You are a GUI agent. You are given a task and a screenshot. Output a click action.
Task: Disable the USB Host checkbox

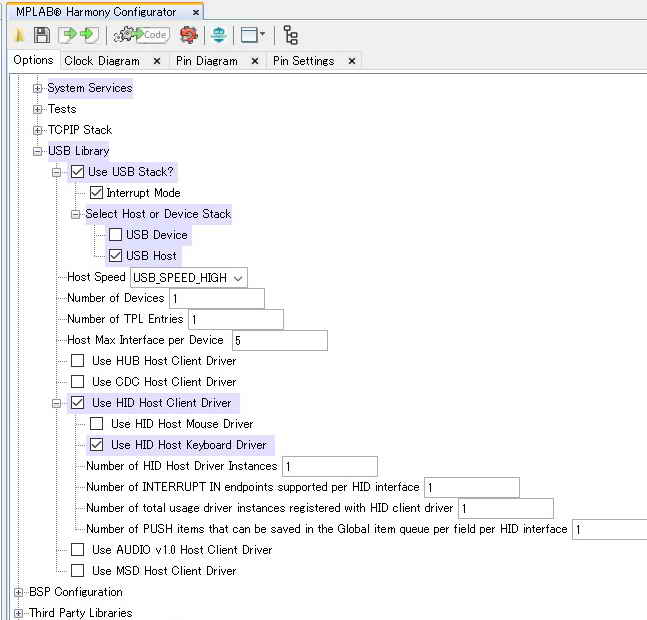pos(115,256)
